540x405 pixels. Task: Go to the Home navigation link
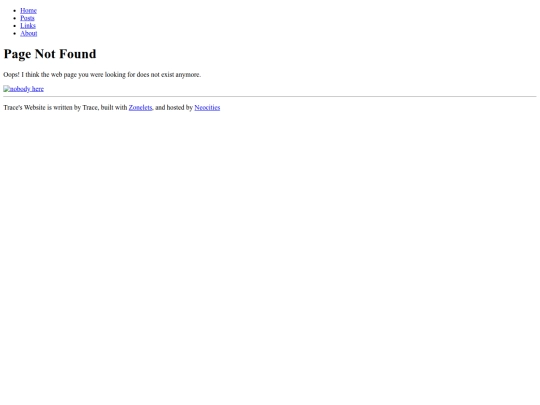pyautogui.click(x=28, y=11)
